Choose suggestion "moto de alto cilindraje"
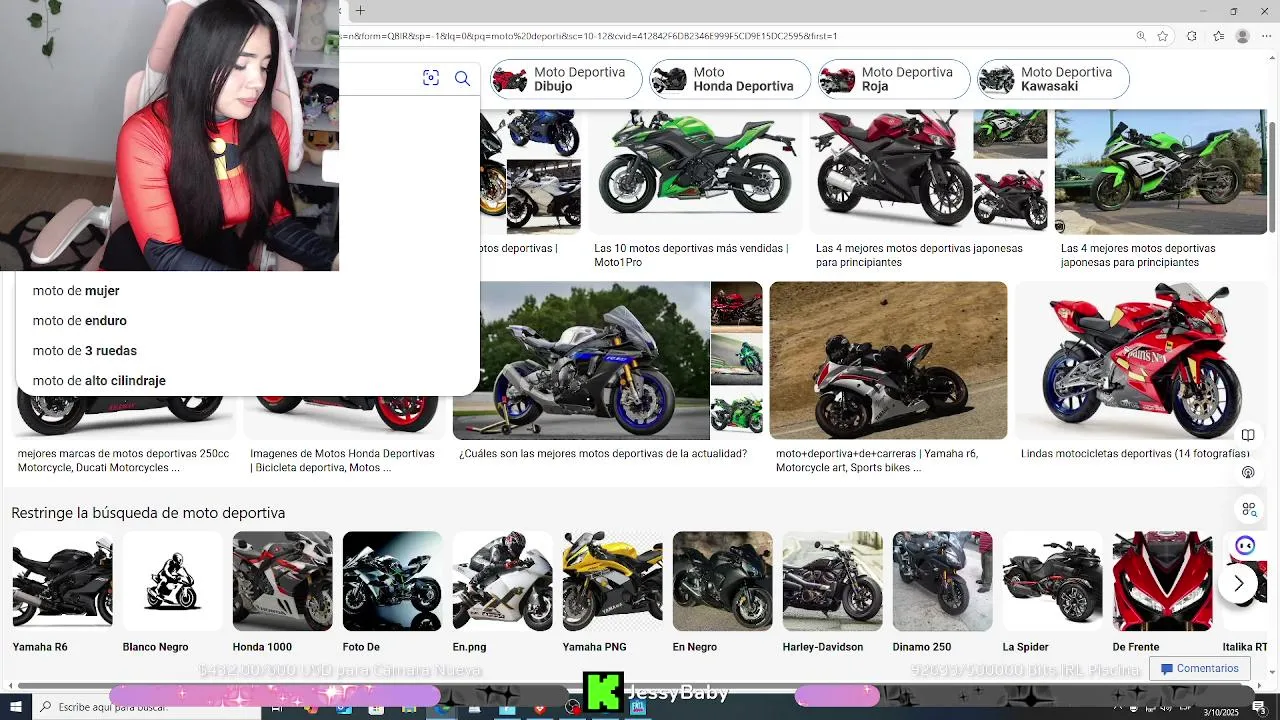 (99, 381)
